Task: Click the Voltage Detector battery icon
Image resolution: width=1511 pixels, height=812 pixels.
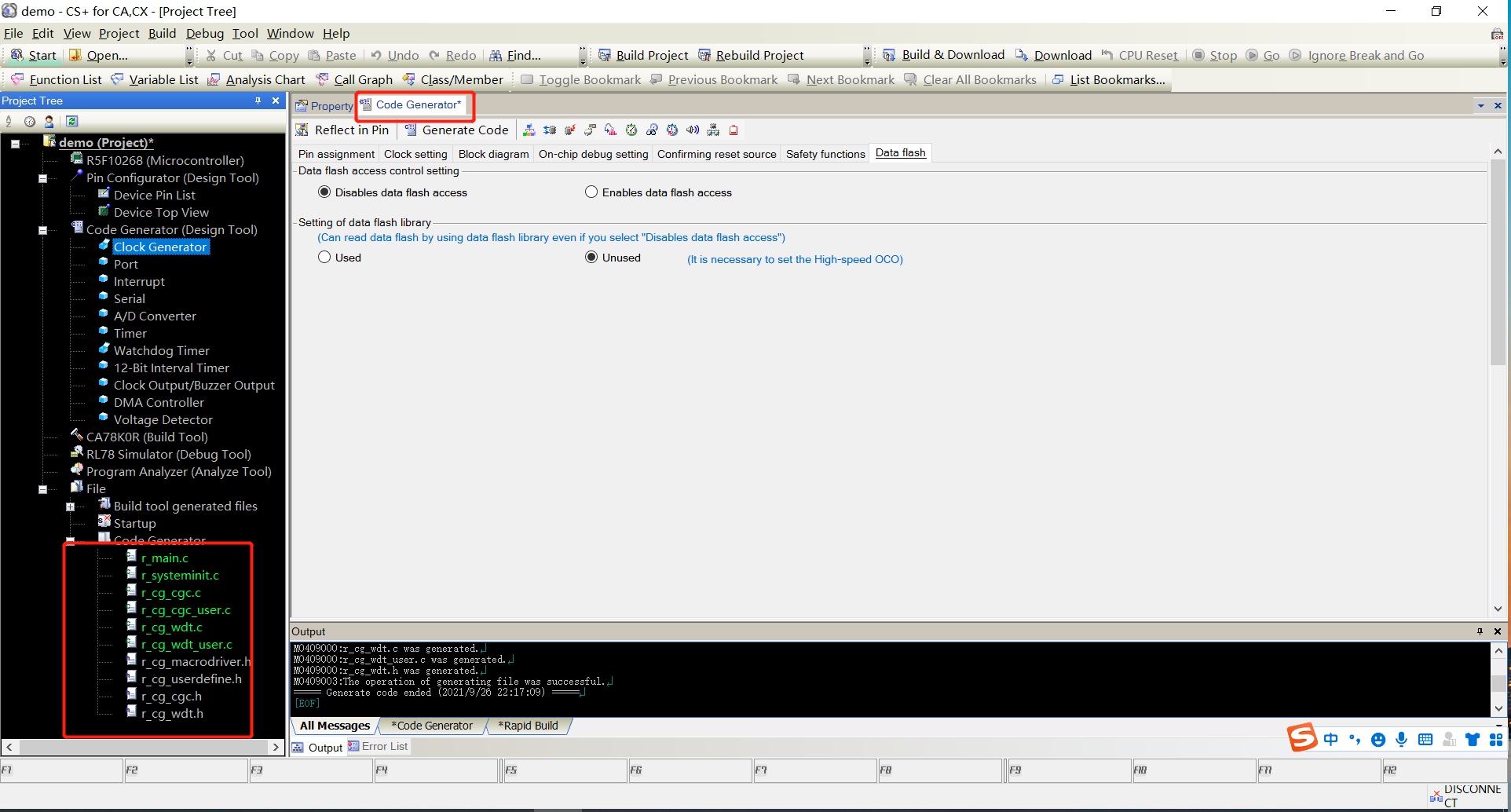Action: [734, 130]
